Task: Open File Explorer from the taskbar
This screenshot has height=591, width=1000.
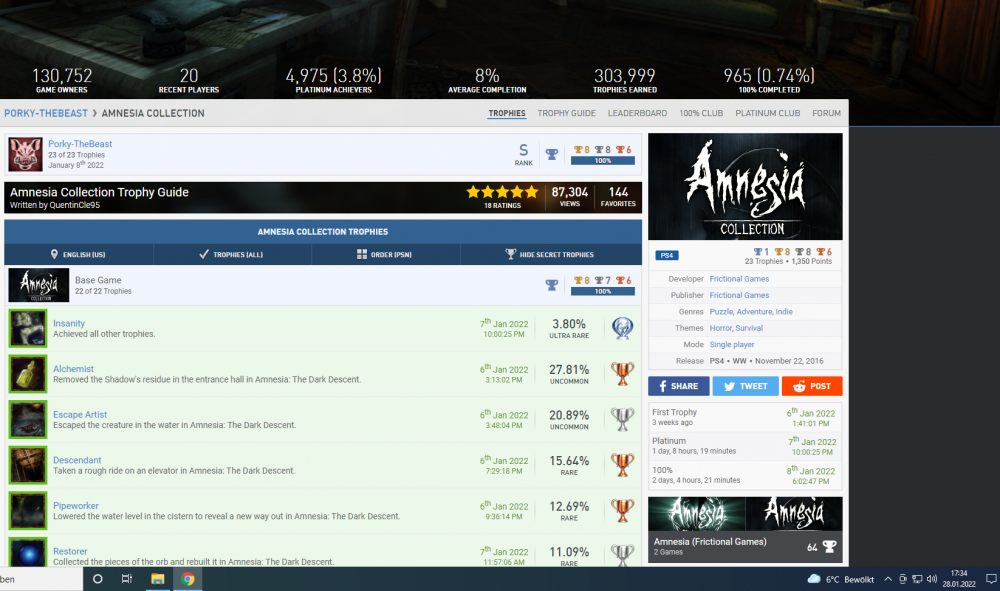Action: [157, 579]
